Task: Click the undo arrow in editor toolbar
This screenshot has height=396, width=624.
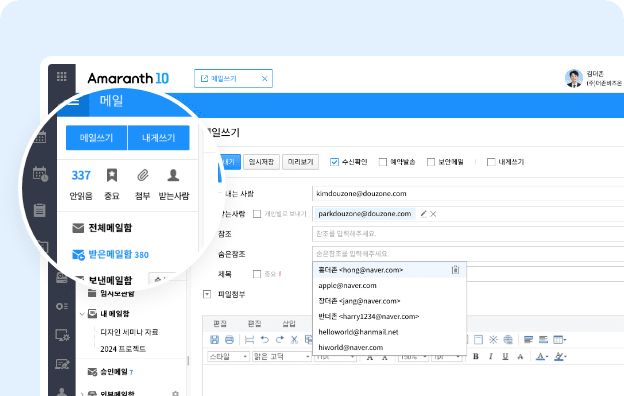Action: pos(265,339)
